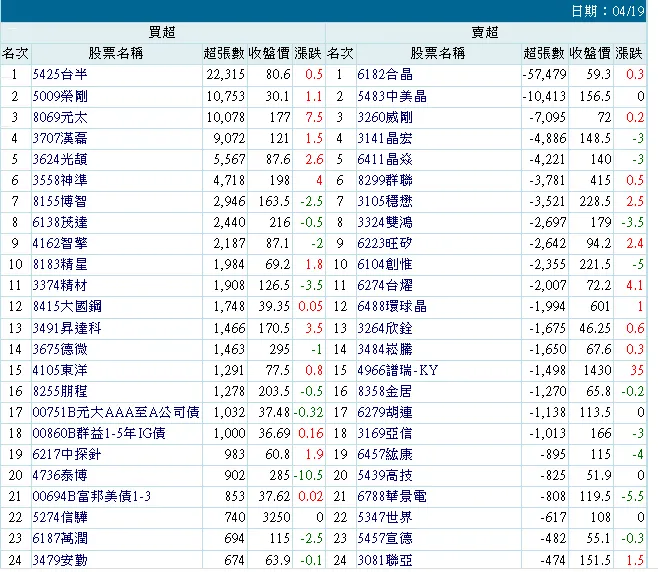
Task: Click the 買超 section header
Action: 162,32
